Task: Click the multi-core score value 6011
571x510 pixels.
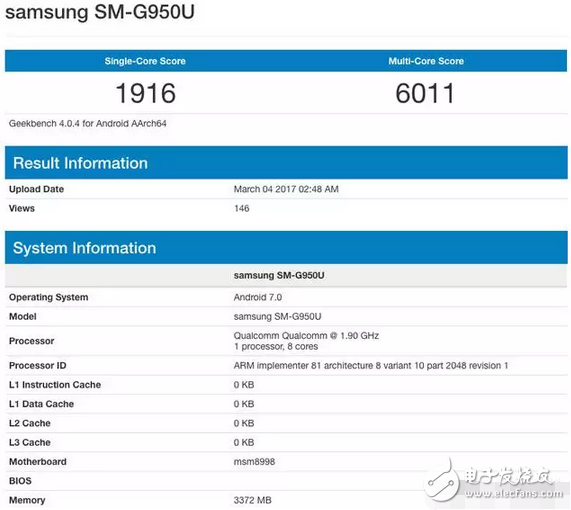Action: coord(425,93)
